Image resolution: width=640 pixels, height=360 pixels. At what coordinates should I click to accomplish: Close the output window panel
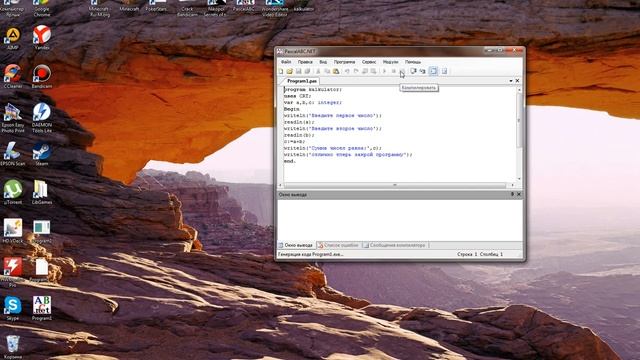tap(519, 194)
